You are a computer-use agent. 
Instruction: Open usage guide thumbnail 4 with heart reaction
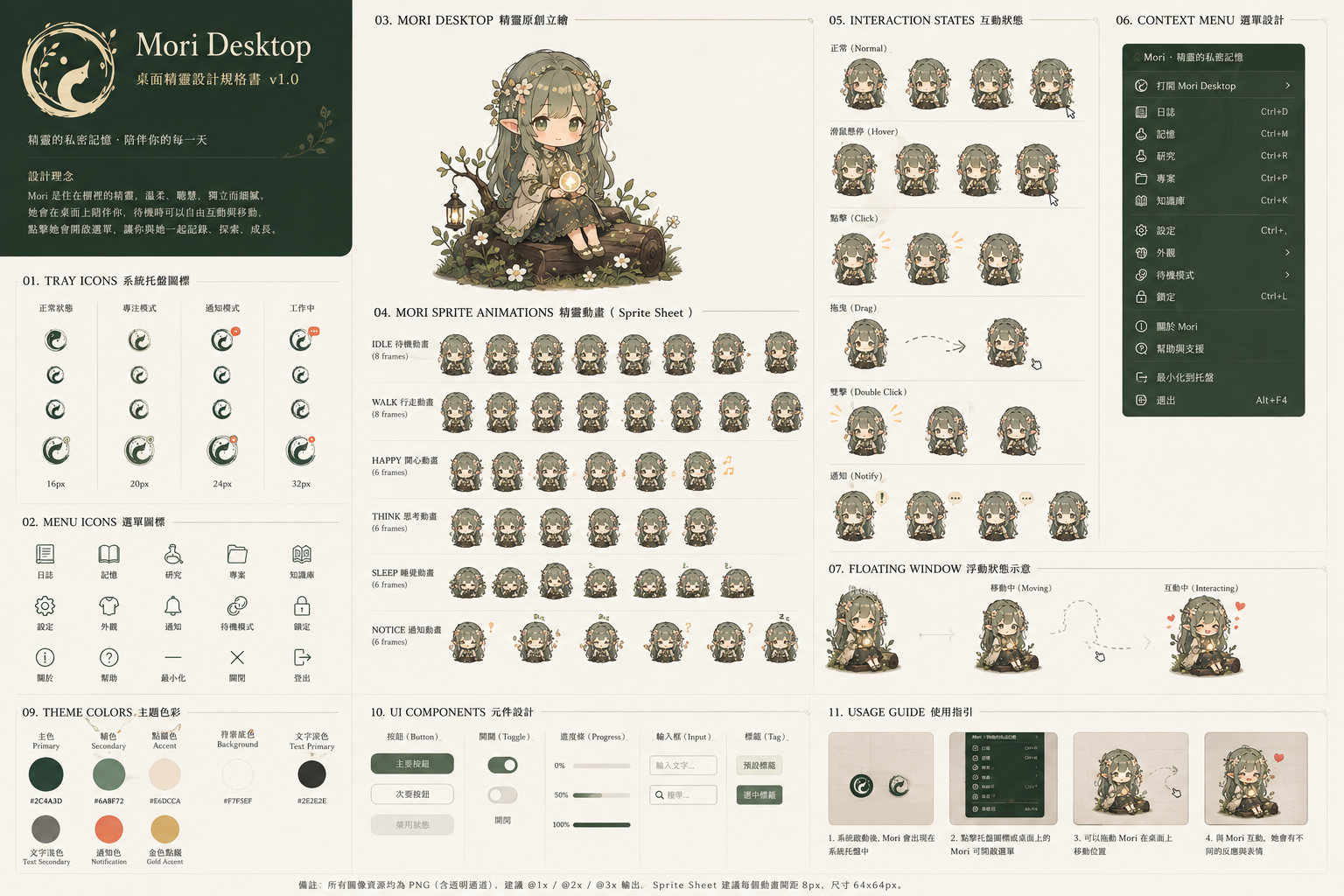pos(1256,779)
